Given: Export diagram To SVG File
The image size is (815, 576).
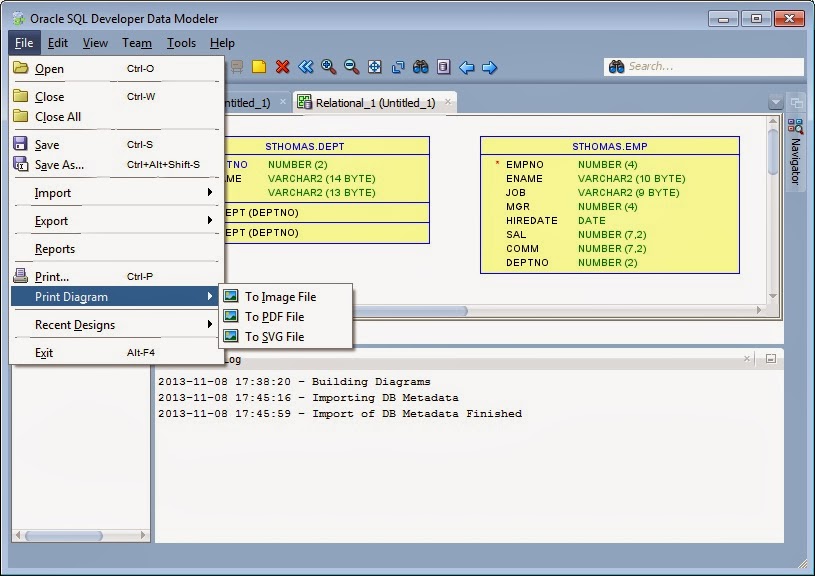Looking at the screenshot, I should click(x=285, y=336).
